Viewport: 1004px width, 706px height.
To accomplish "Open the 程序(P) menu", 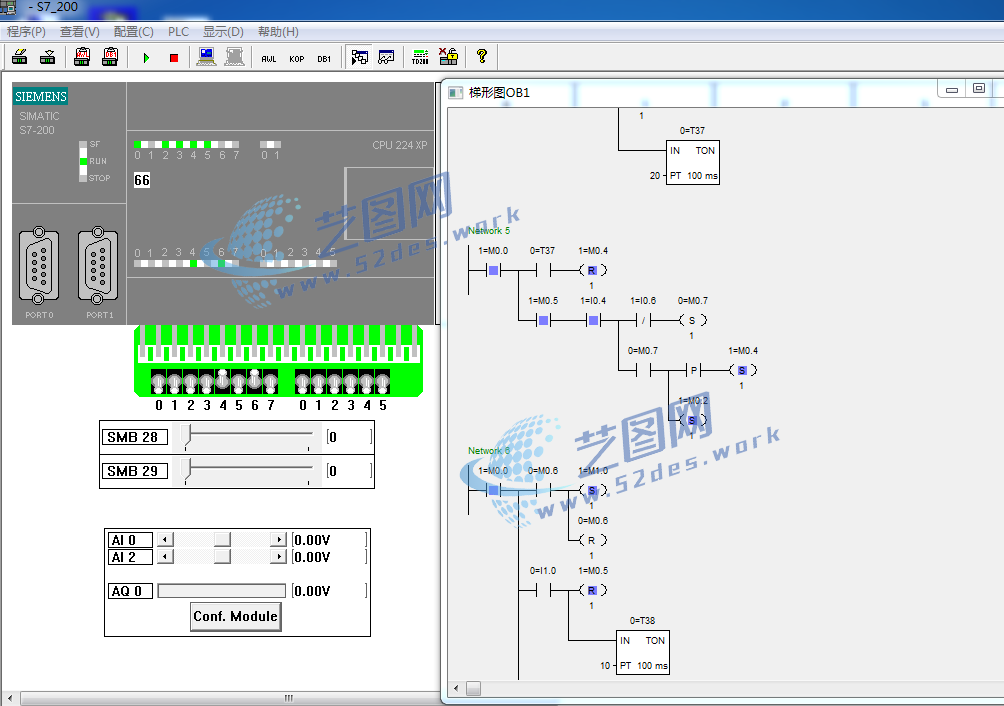I will click(x=26, y=32).
